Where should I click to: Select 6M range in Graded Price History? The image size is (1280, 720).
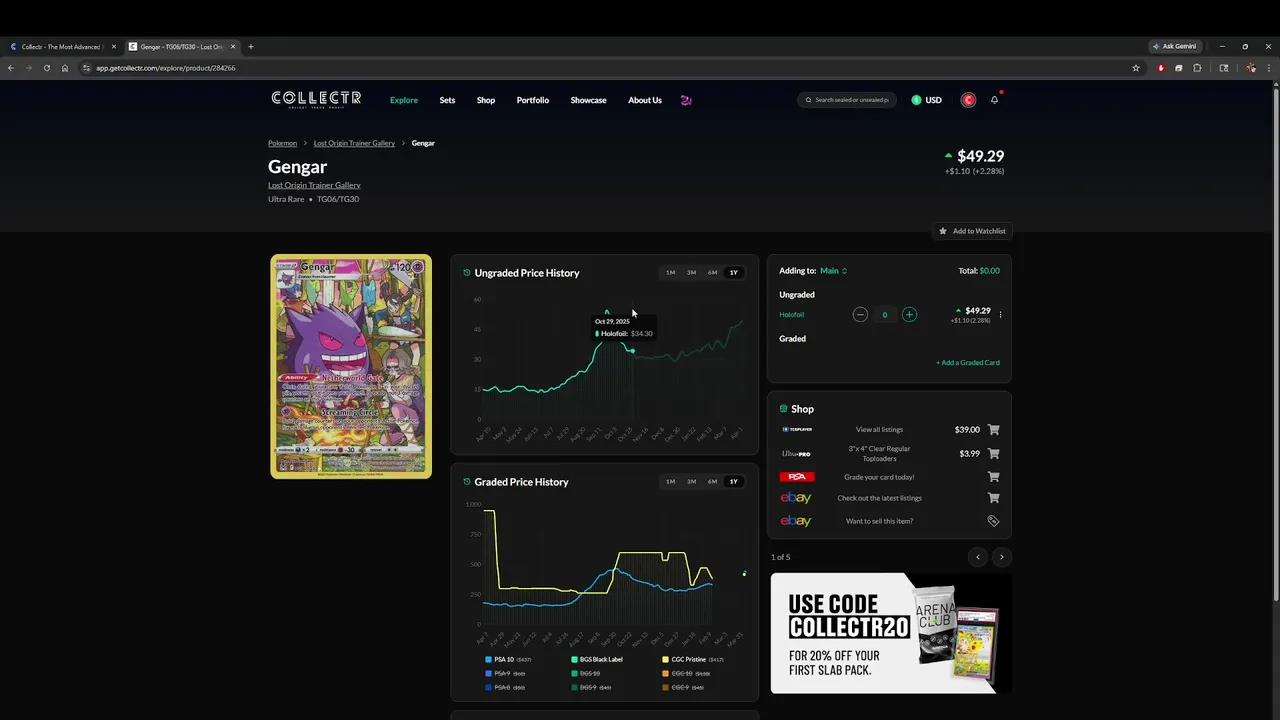(x=712, y=482)
